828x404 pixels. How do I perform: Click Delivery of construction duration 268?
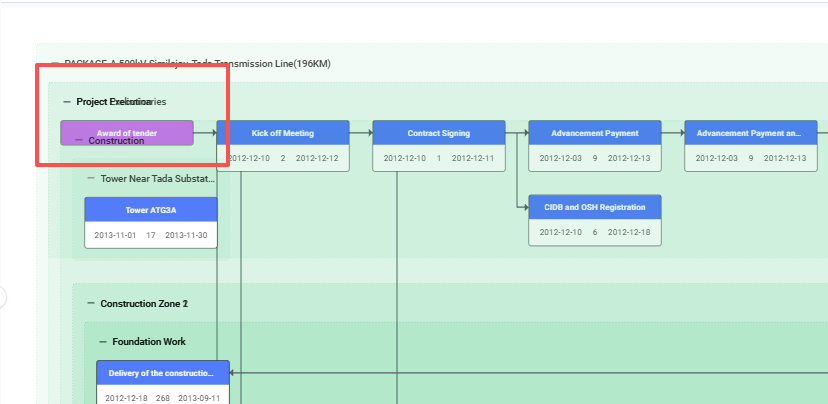tap(163, 397)
